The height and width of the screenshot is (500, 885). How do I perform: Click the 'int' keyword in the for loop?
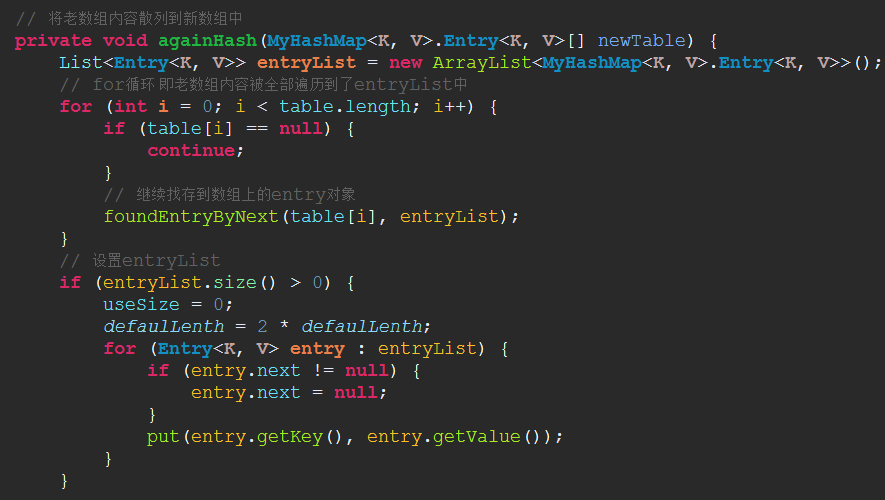point(130,107)
